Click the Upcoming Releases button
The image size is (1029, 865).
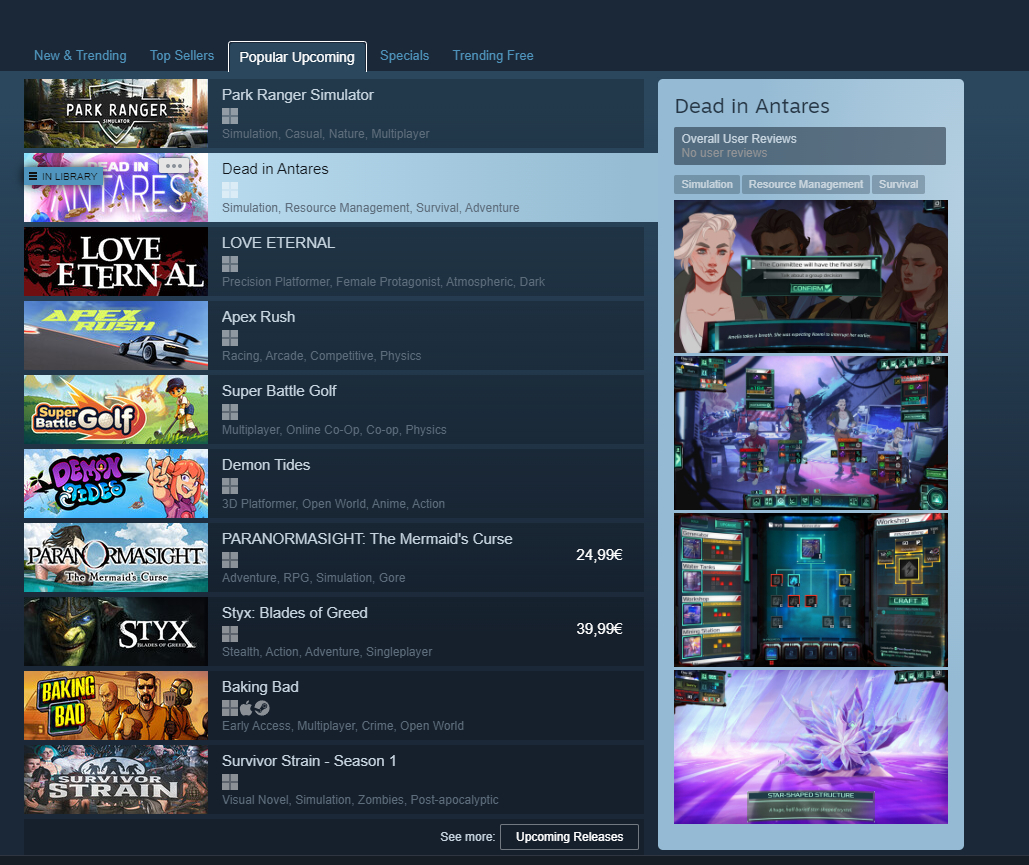point(569,837)
